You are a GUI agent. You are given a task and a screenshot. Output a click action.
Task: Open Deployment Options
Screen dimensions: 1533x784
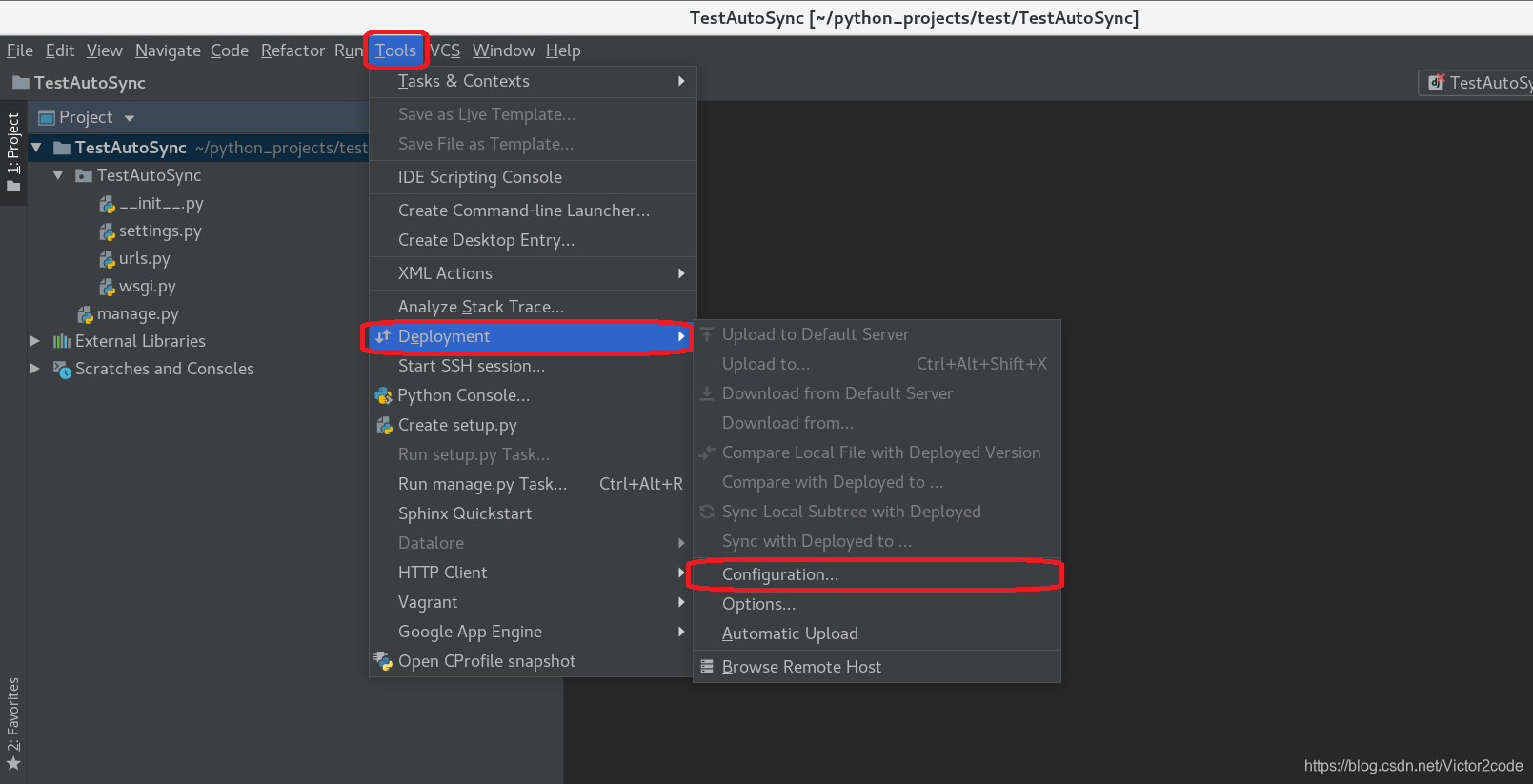877,604
